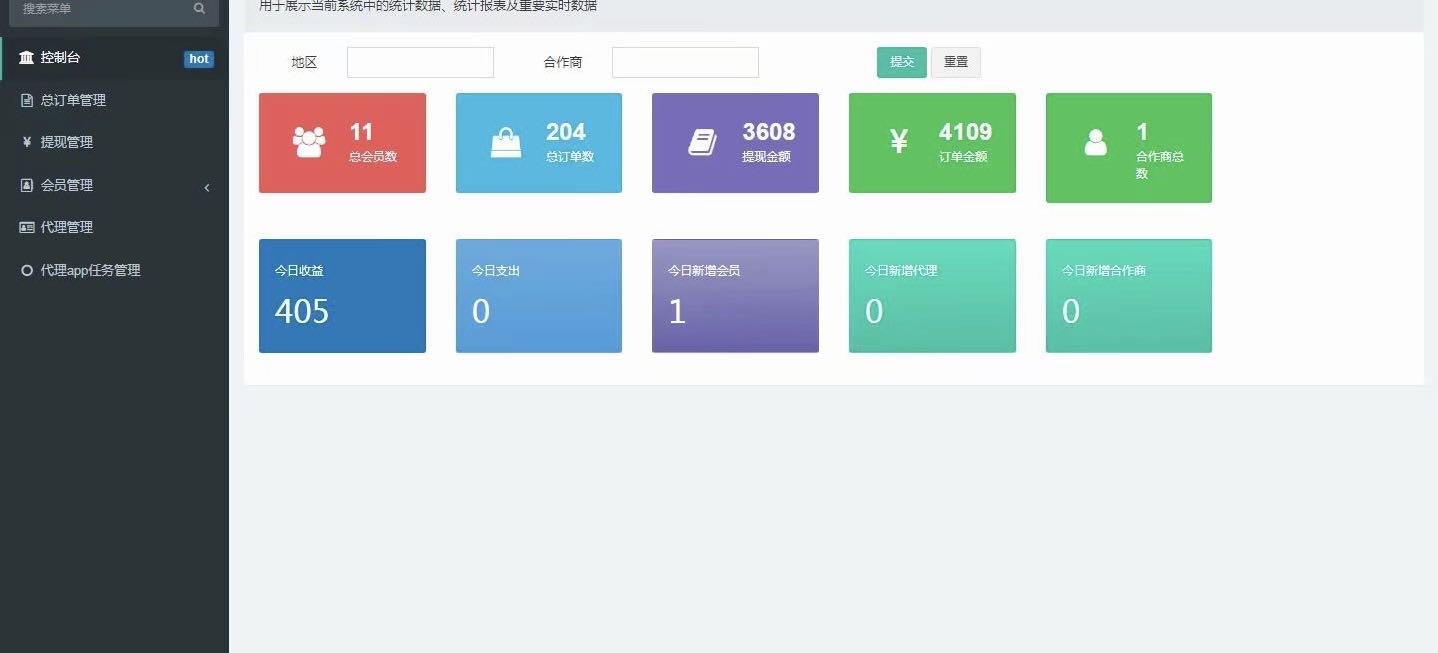Screen dimensions: 1438x653
Task: Expand the 会员管理 submenu arrow
Action: 207,187
